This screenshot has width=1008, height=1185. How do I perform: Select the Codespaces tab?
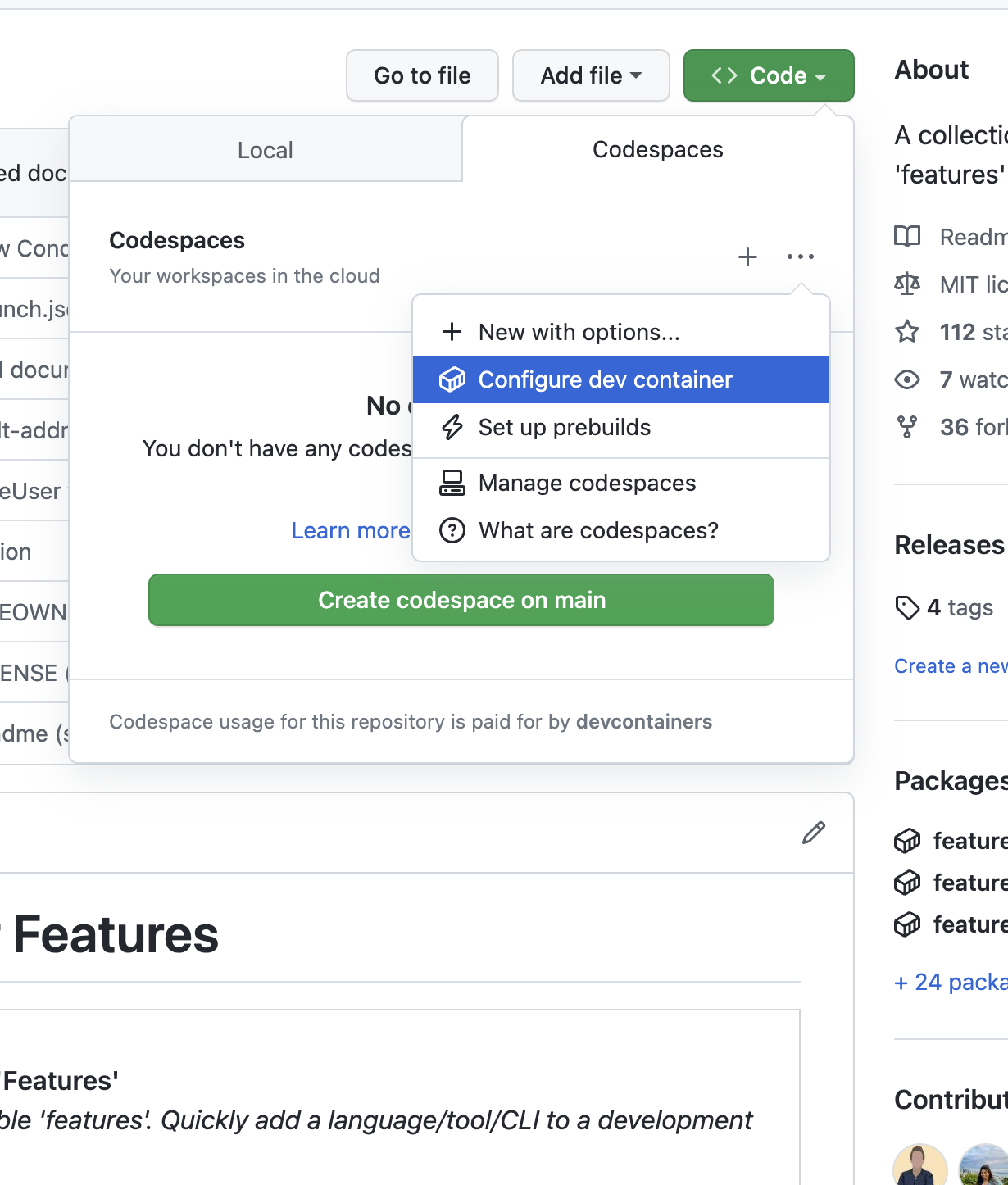click(x=658, y=149)
